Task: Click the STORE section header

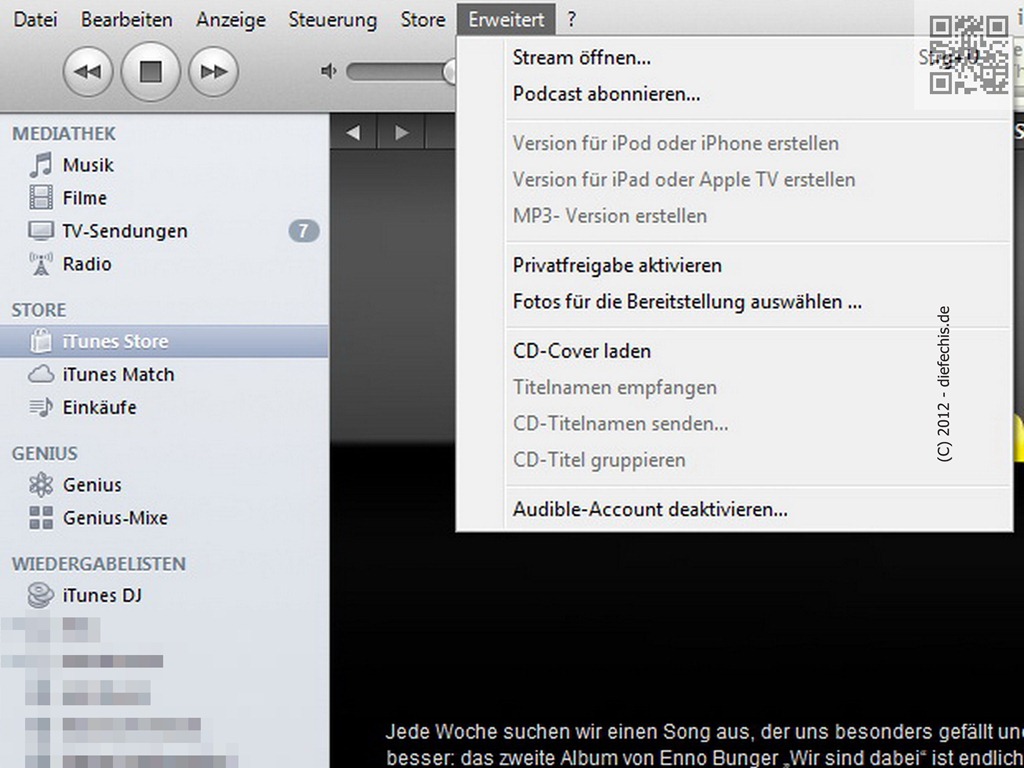Action: [x=39, y=310]
